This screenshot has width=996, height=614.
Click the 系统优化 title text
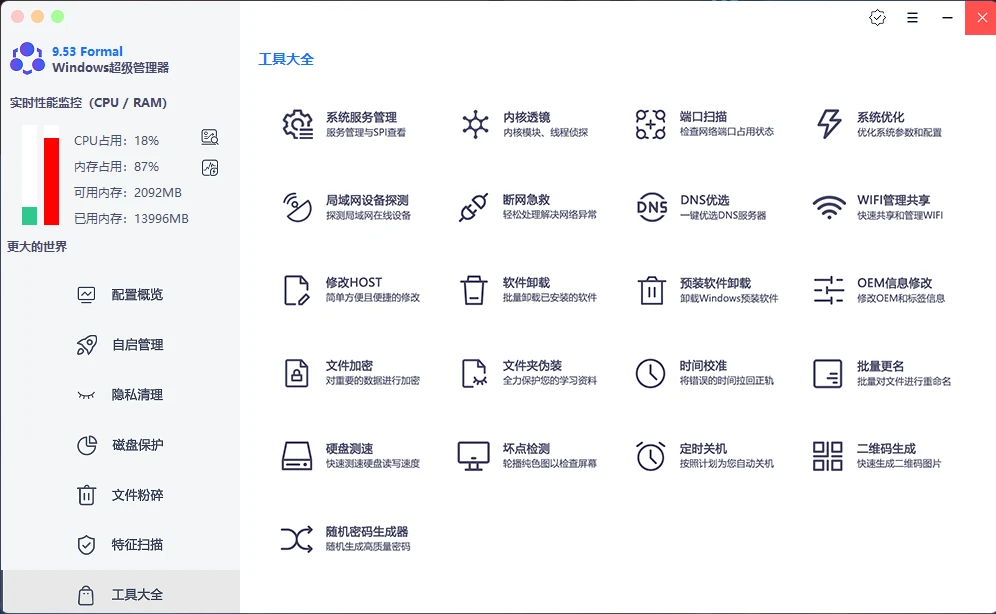click(880, 117)
